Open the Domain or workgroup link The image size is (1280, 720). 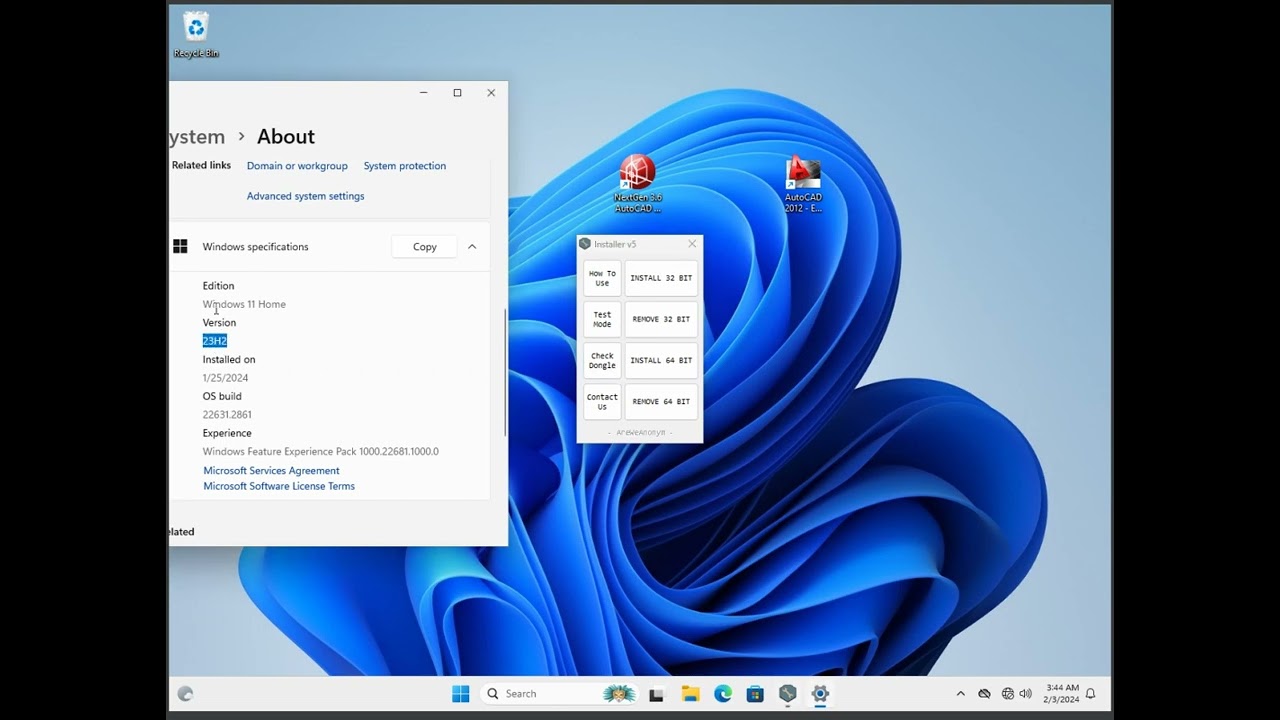[x=297, y=166]
